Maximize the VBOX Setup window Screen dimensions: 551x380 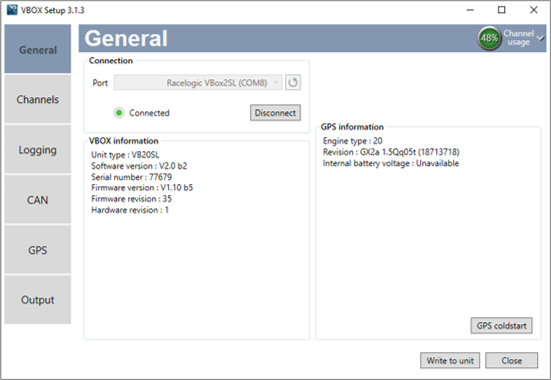click(502, 10)
